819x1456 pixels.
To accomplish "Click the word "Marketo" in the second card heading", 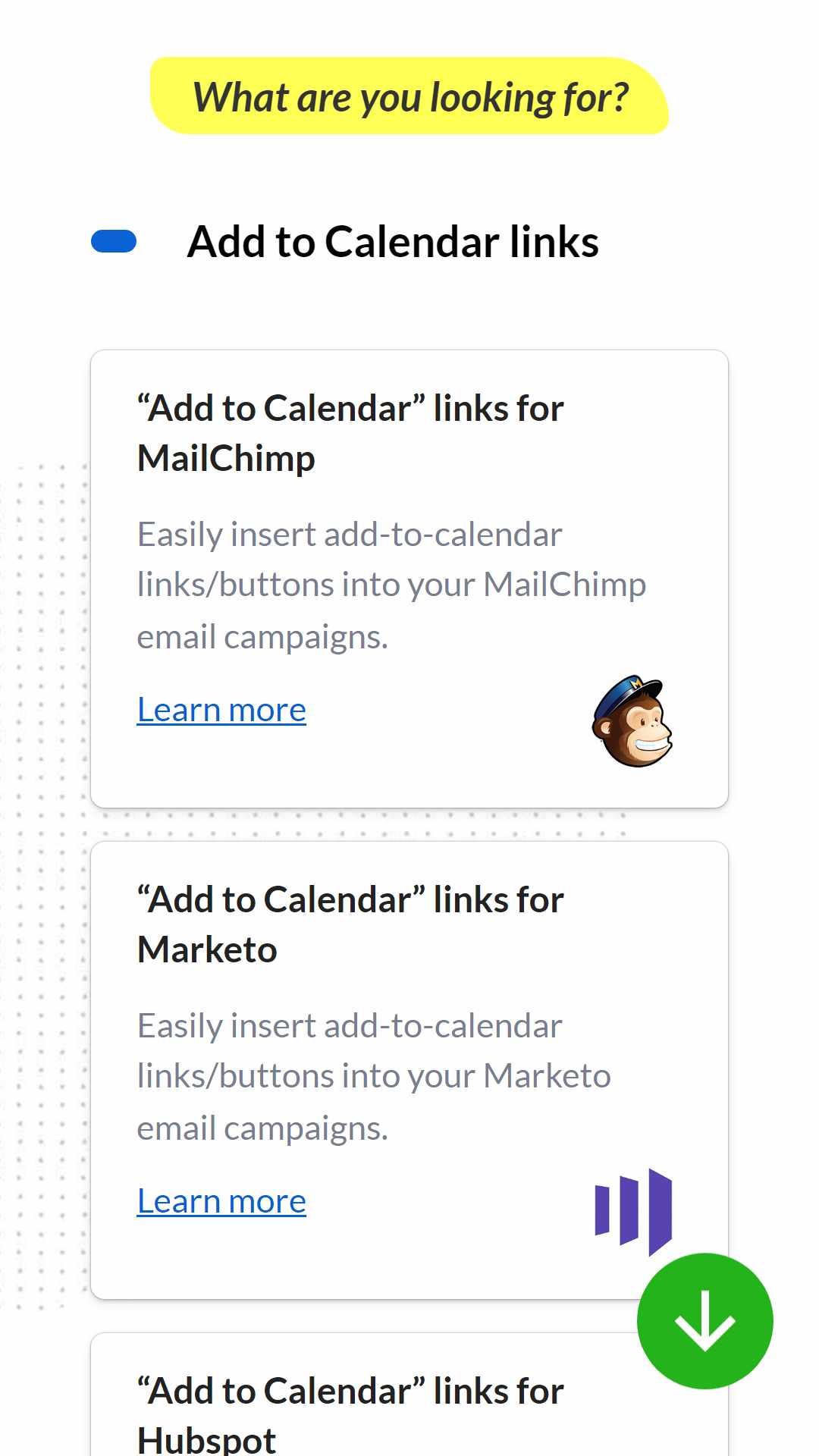I will click(x=207, y=950).
